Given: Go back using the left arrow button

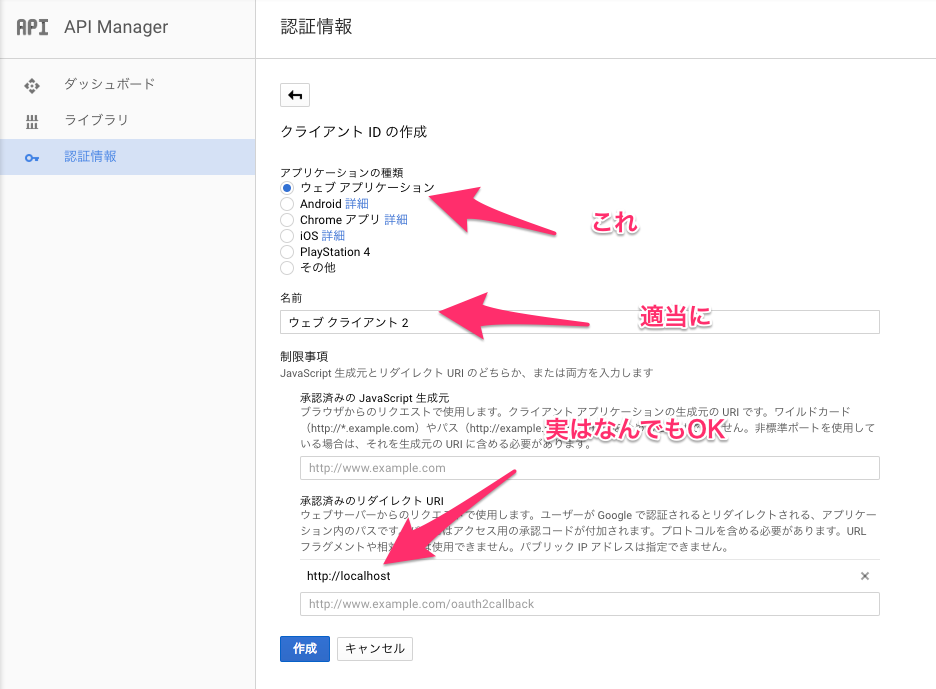Looking at the screenshot, I should (295, 95).
